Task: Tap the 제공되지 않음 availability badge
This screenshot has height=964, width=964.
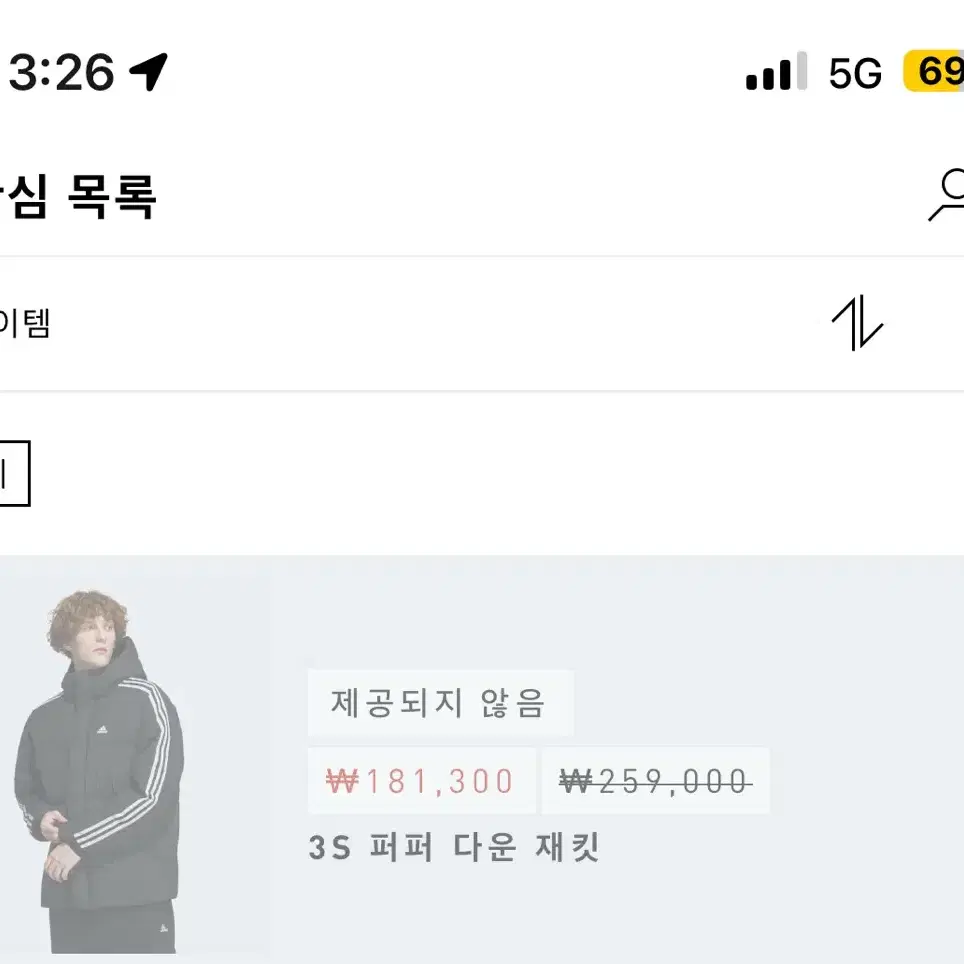Action: [x=440, y=703]
